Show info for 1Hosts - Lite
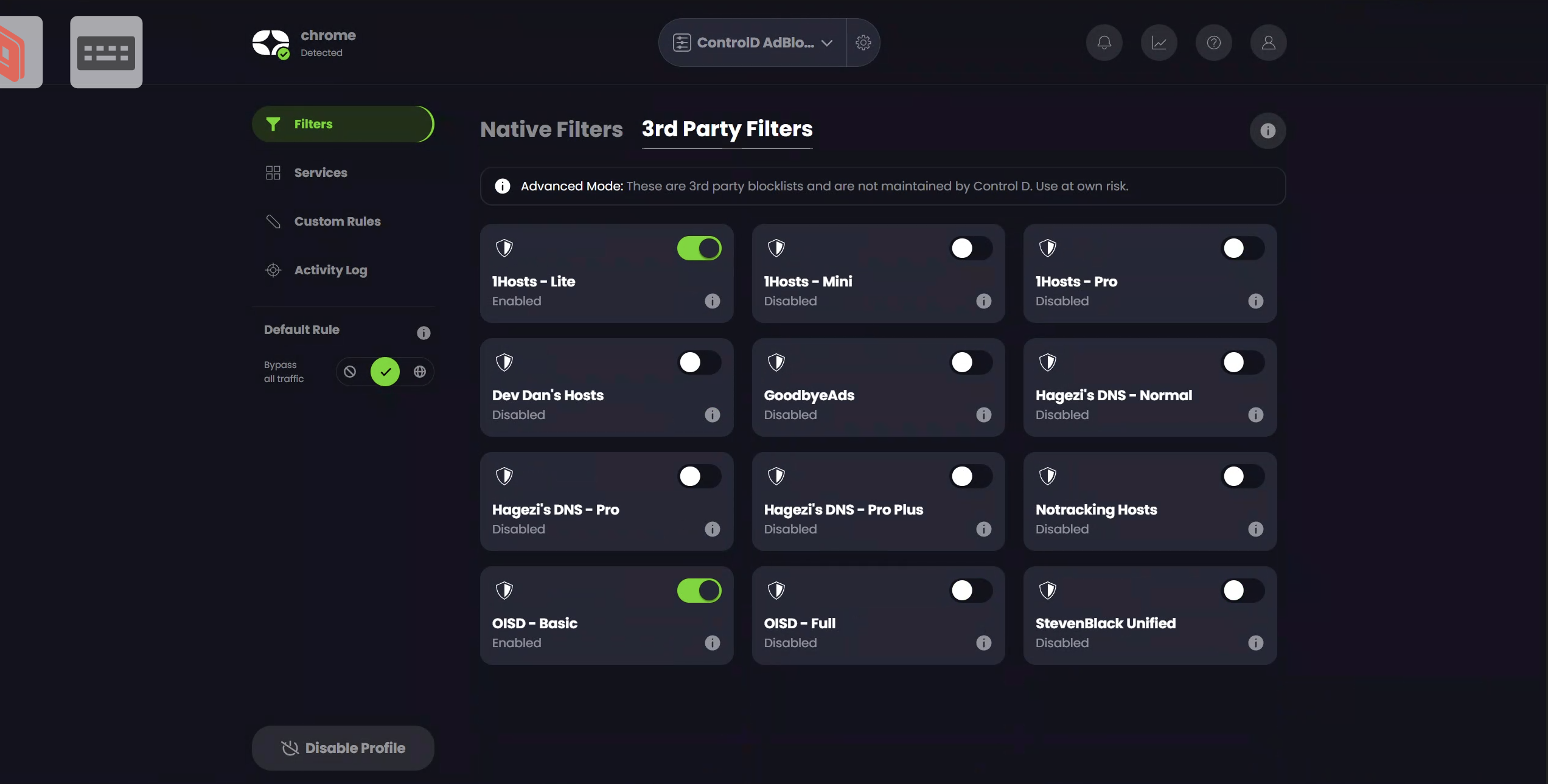The image size is (1548, 784). pos(712,301)
